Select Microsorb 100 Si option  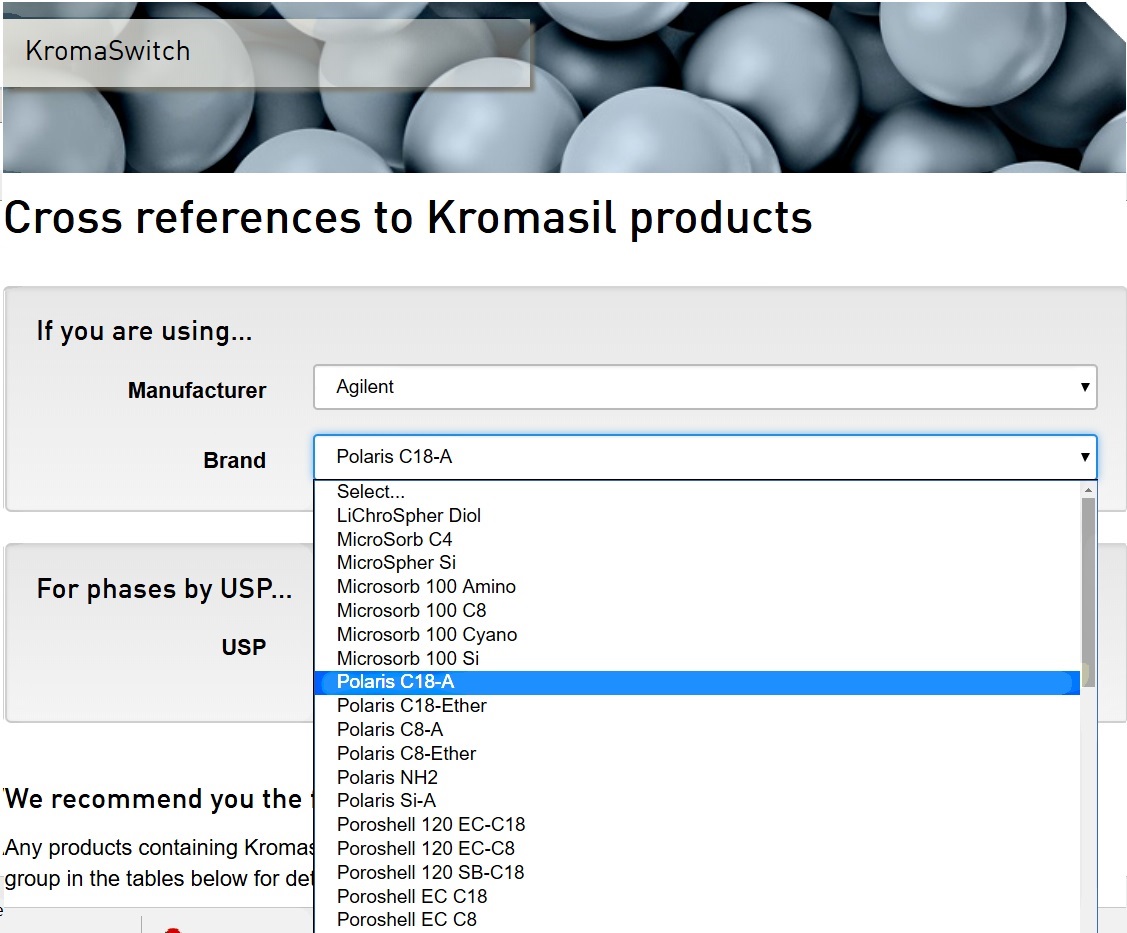pyautogui.click(x=697, y=658)
